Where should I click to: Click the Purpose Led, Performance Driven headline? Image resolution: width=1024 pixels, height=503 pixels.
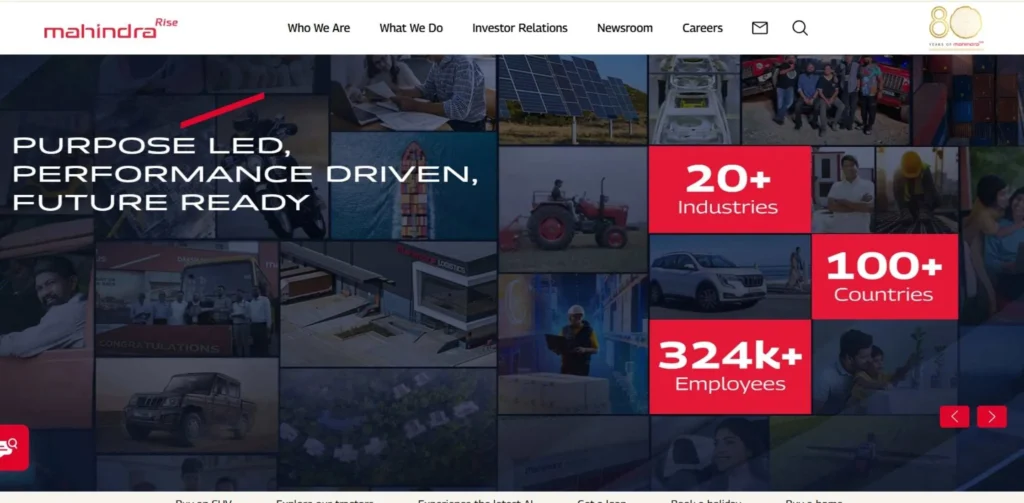245,174
